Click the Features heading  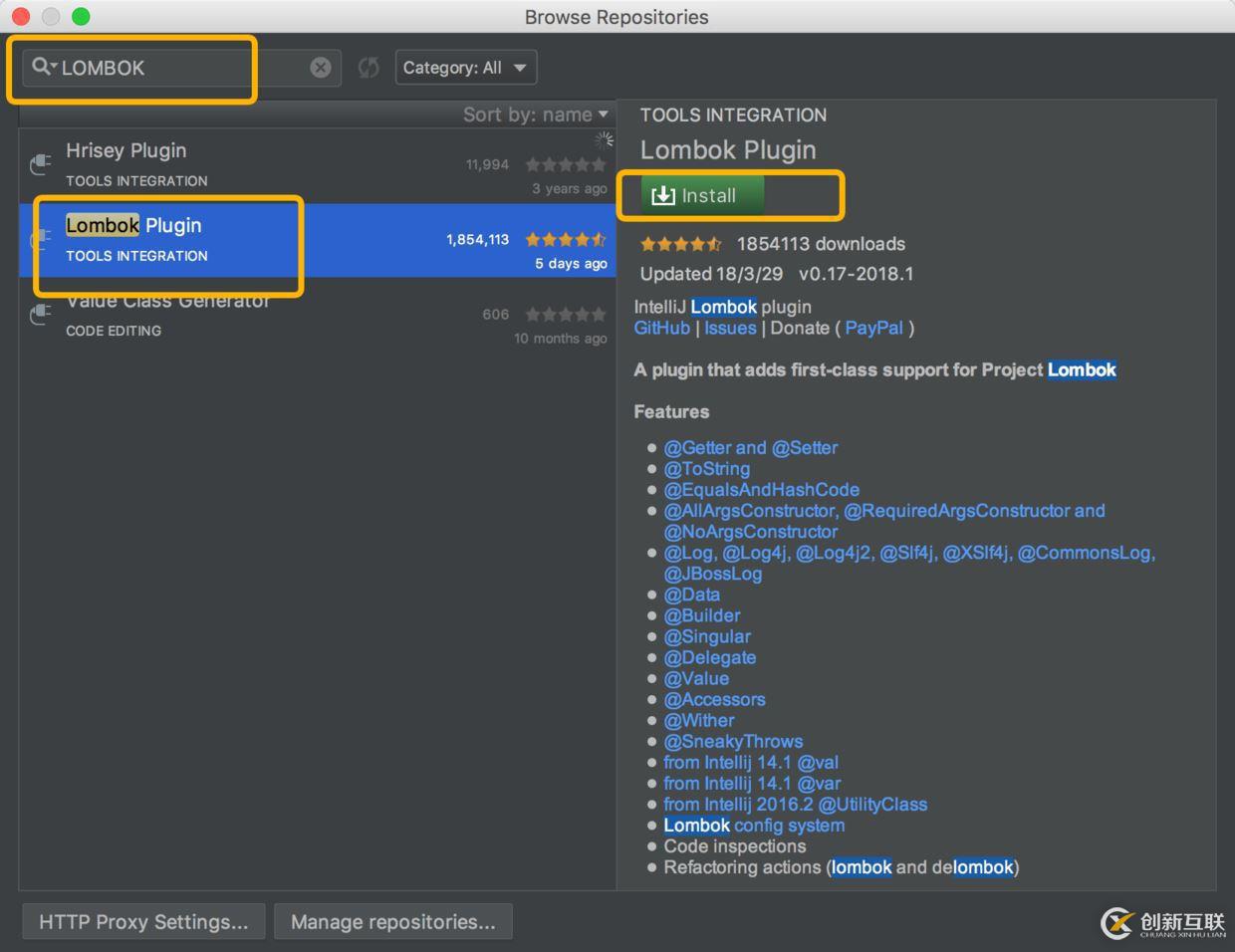(x=671, y=412)
